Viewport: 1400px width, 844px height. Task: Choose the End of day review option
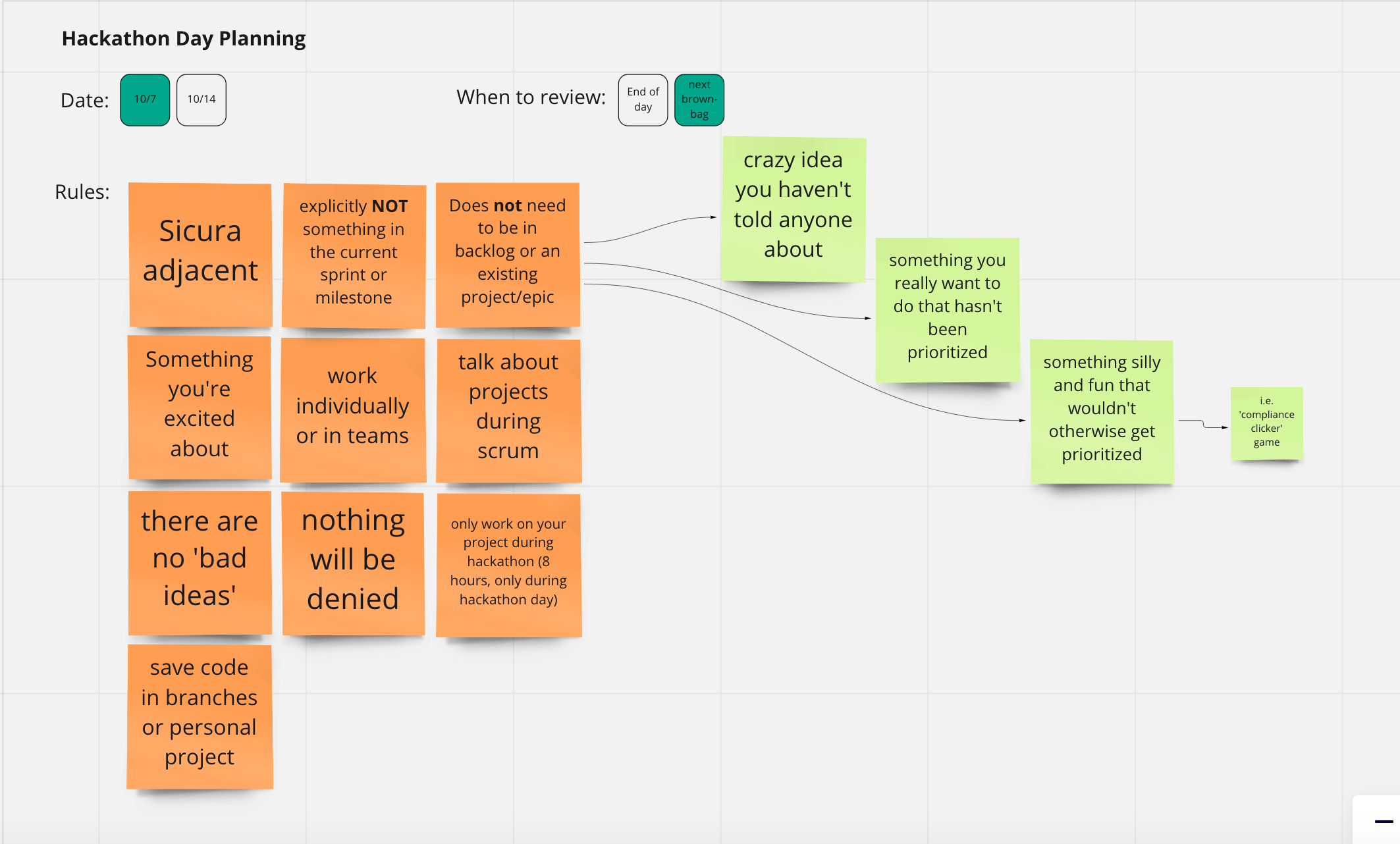click(x=643, y=99)
